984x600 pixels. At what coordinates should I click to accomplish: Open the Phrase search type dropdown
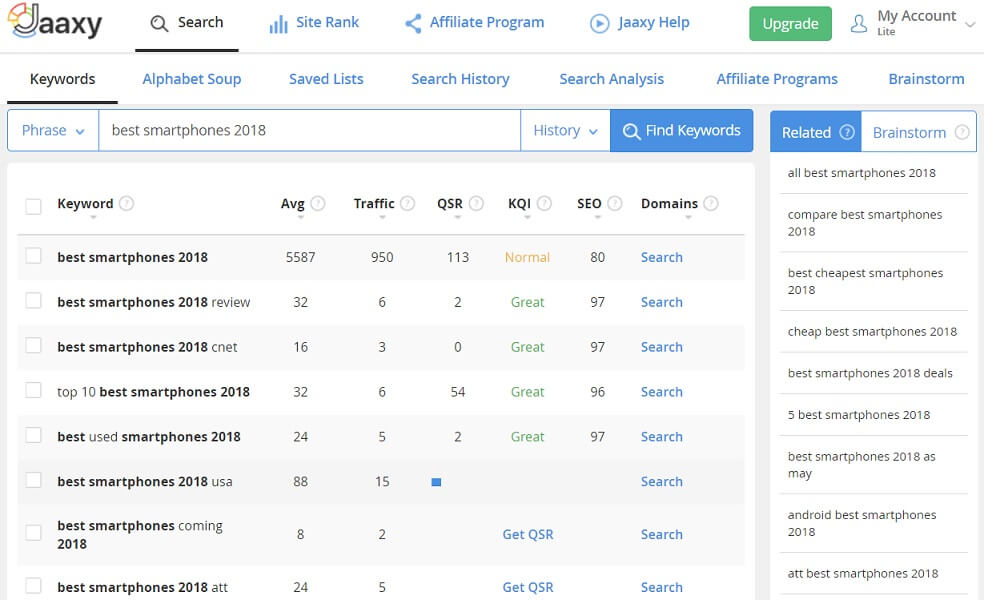(x=53, y=131)
